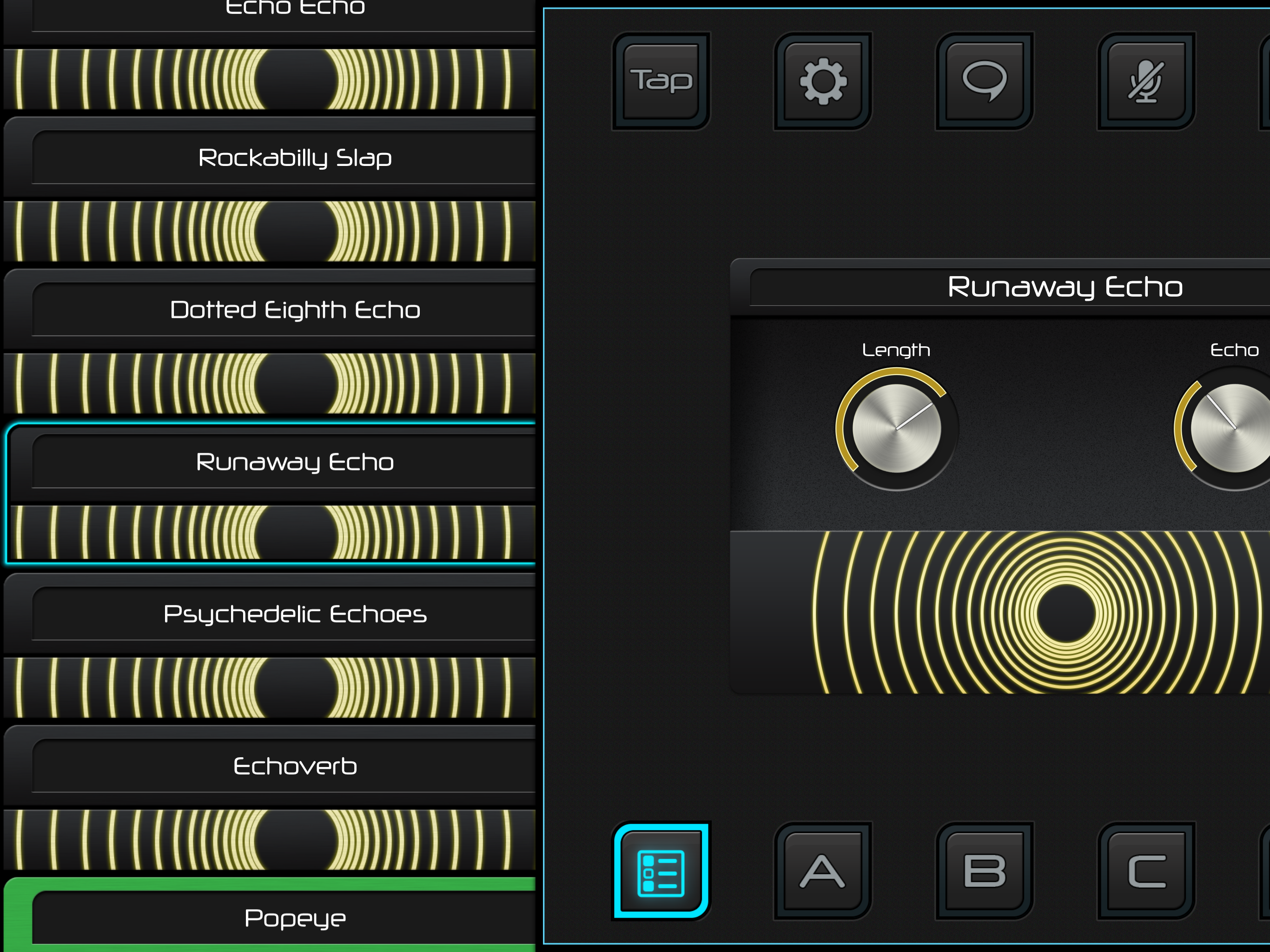
Task: Tap the large concentric rings display
Action: click(x=1065, y=613)
